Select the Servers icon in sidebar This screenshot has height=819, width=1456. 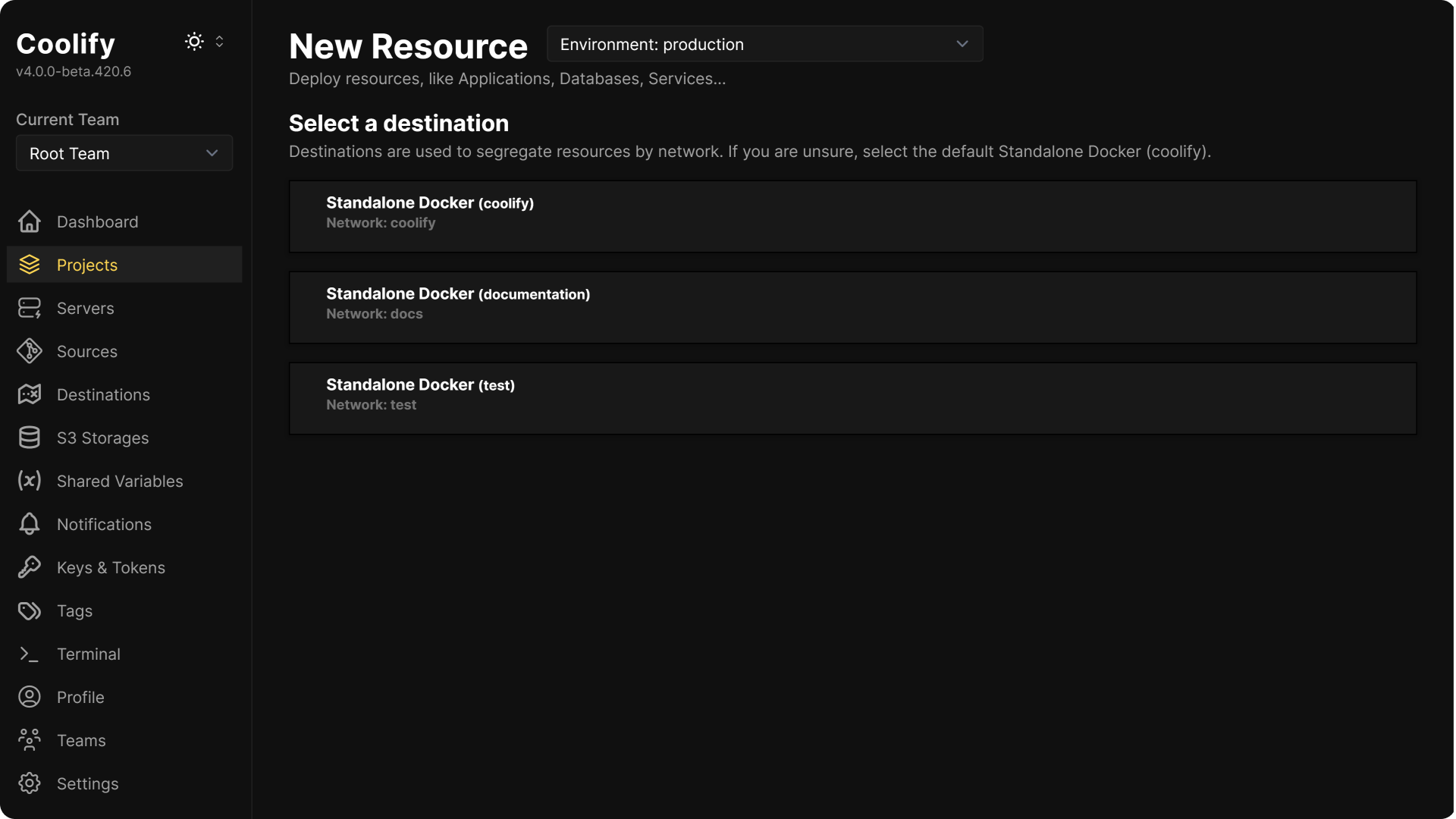29,308
